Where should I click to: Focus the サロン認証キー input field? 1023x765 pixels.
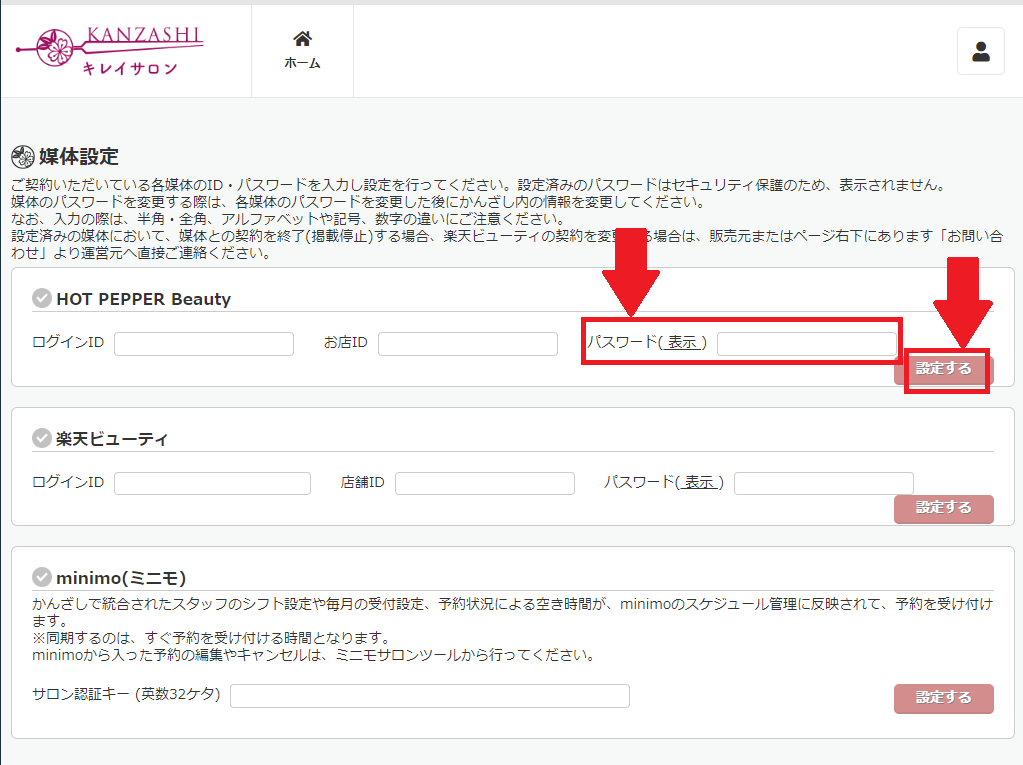429,696
